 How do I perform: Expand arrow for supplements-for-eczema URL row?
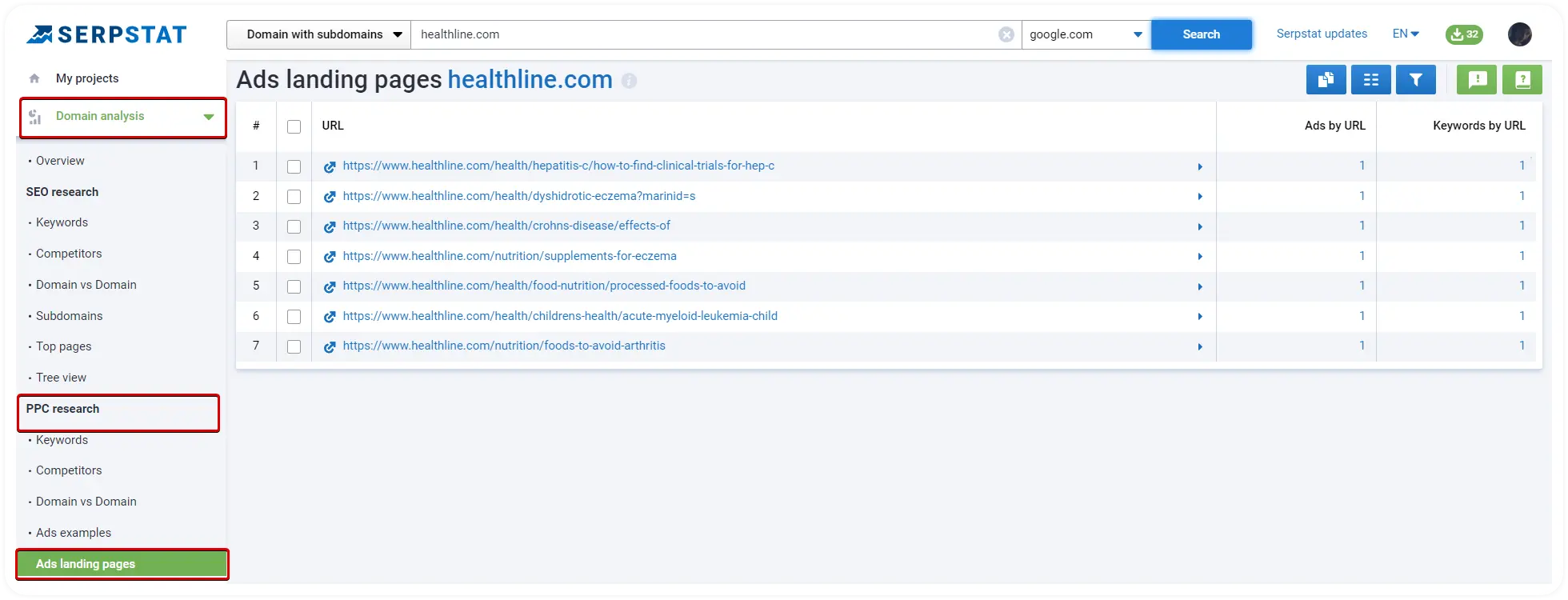point(1200,257)
